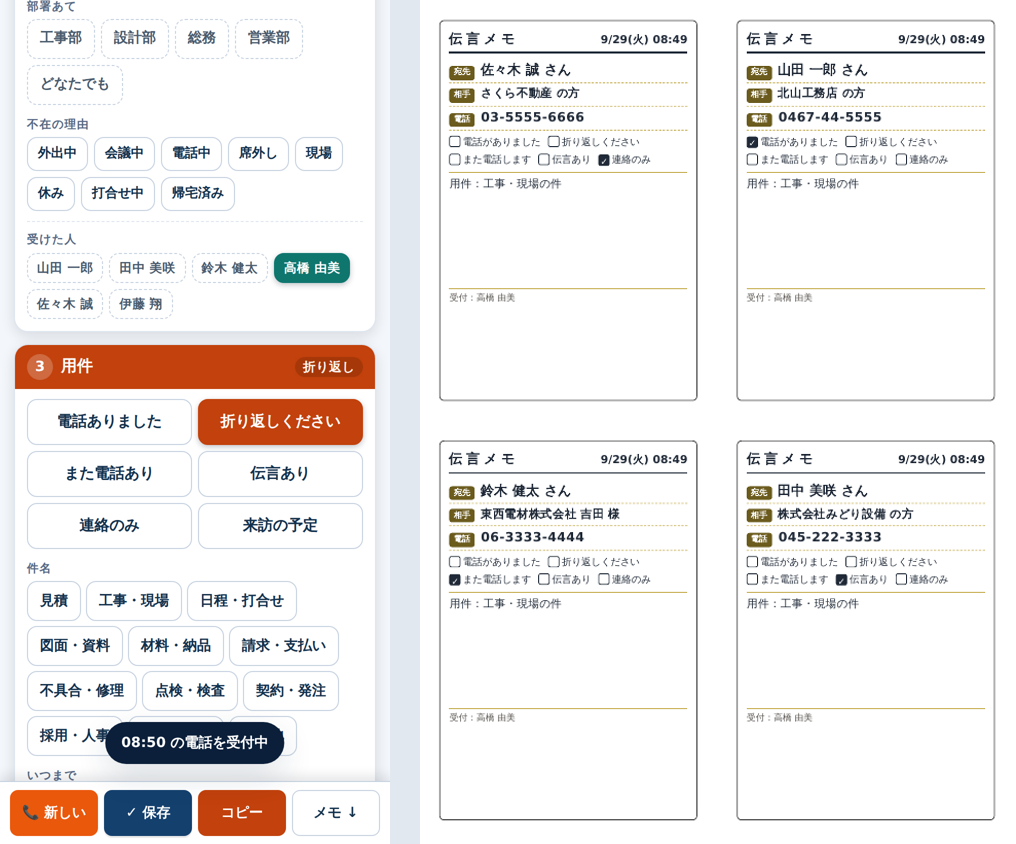This screenshot has height=844, width=1016.
Task: Copy the memo with コピー button
Action: 242,813
